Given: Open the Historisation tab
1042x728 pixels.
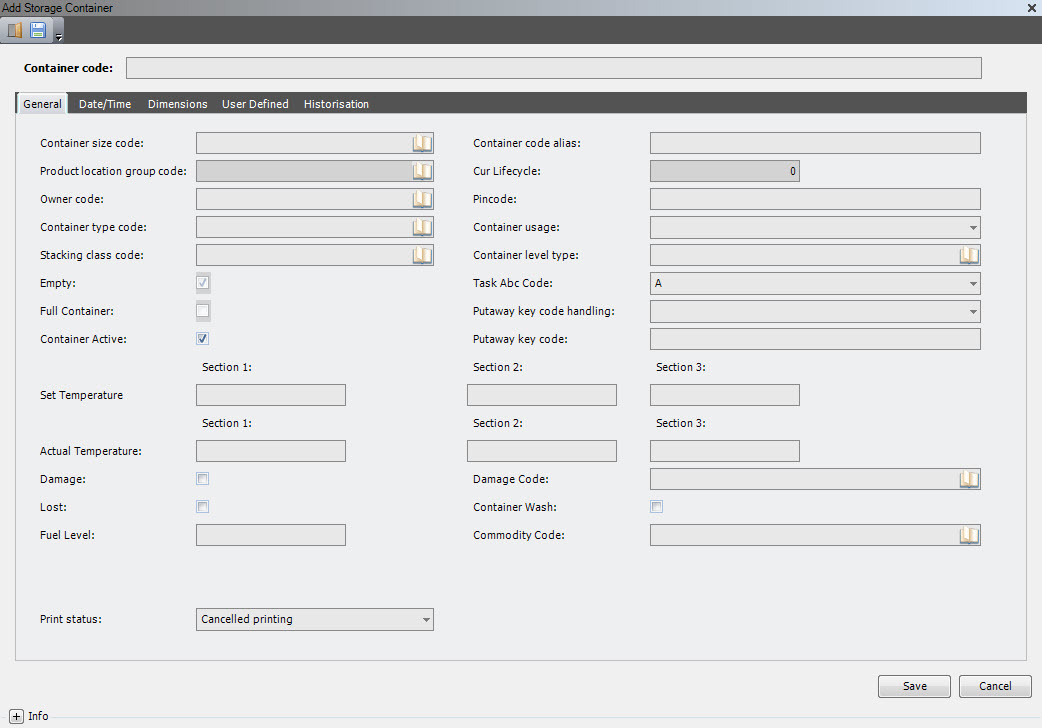Looking at the screenshot, I should (x=336, y=104).
